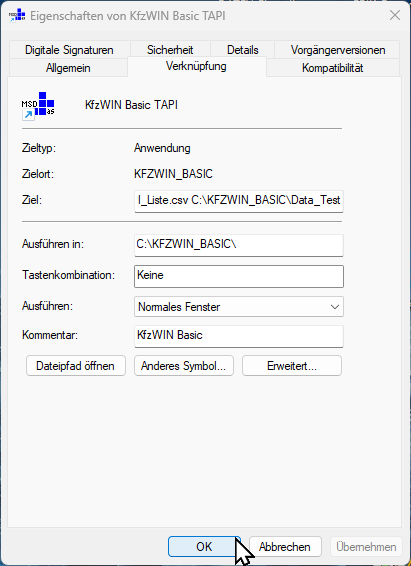The image size is (411, 566).
Task: Go to the Allgemein tab
Action: [68, 68]
